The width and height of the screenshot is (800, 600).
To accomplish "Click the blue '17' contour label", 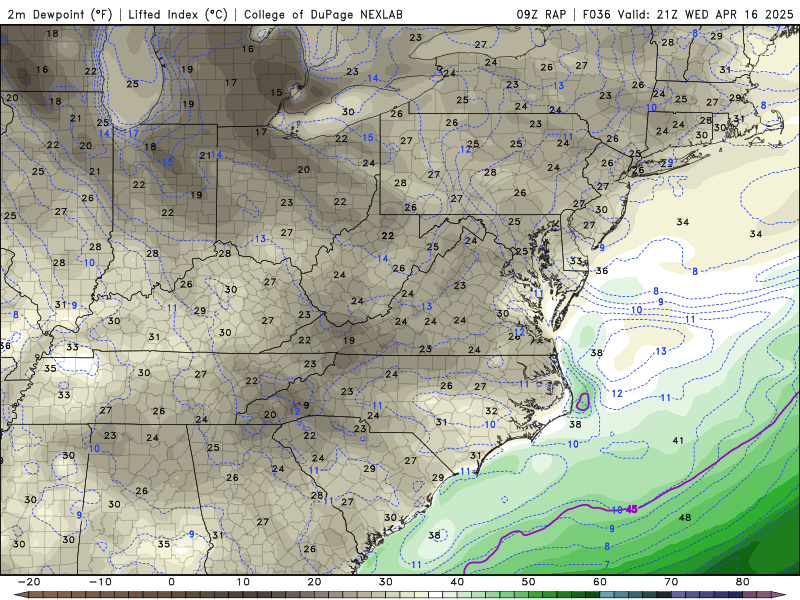I will [x=133, y=134].
